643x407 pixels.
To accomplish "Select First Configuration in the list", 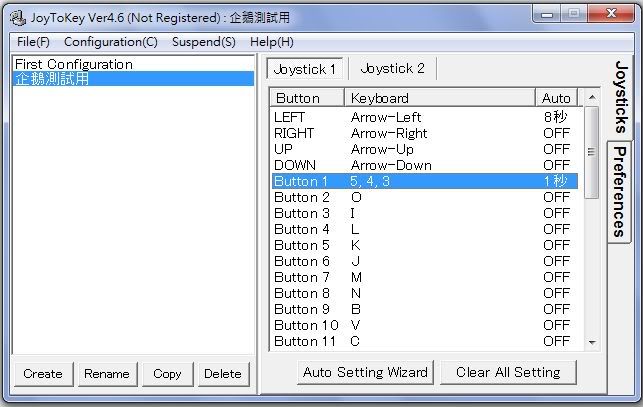I will coord(133,64).
